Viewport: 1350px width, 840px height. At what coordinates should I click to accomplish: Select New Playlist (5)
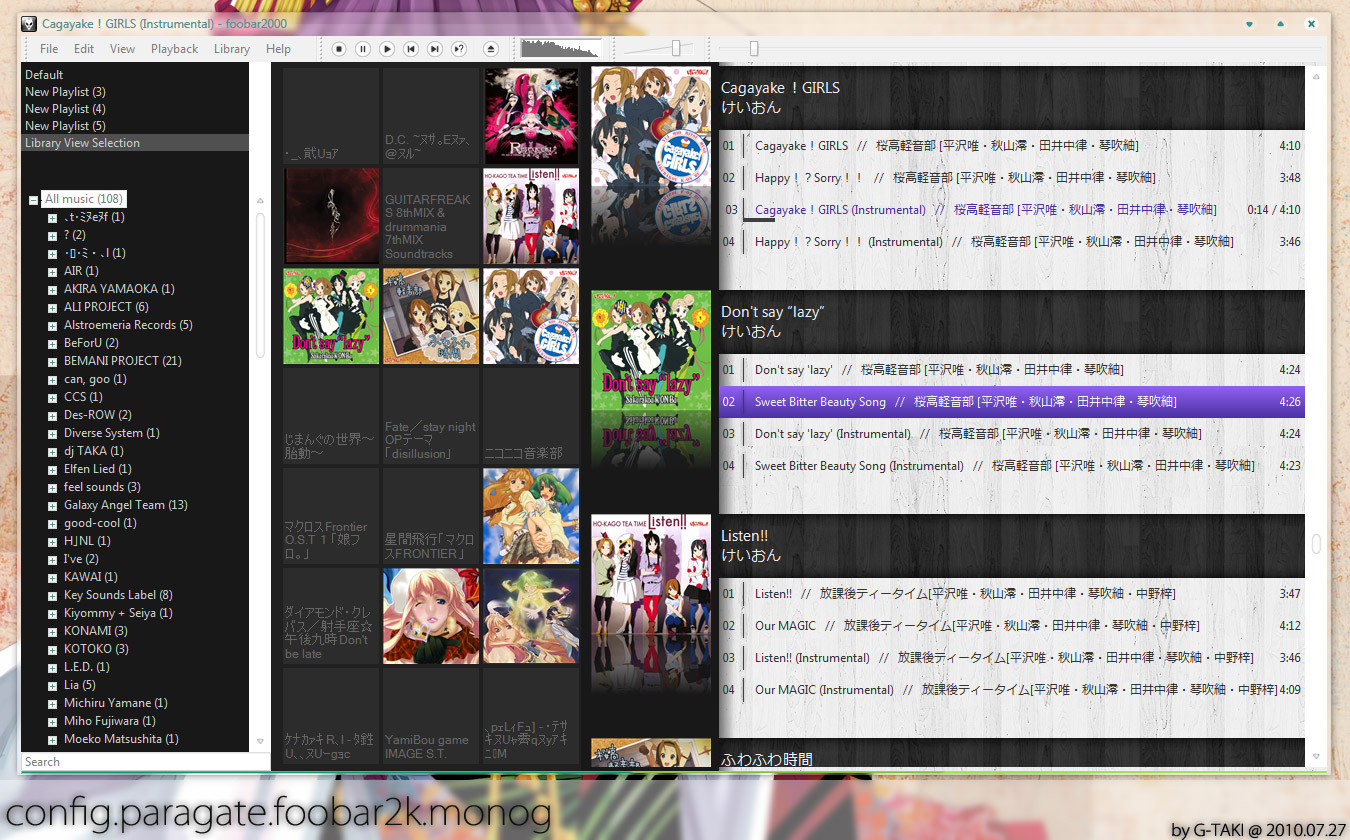tap(135, 126)
